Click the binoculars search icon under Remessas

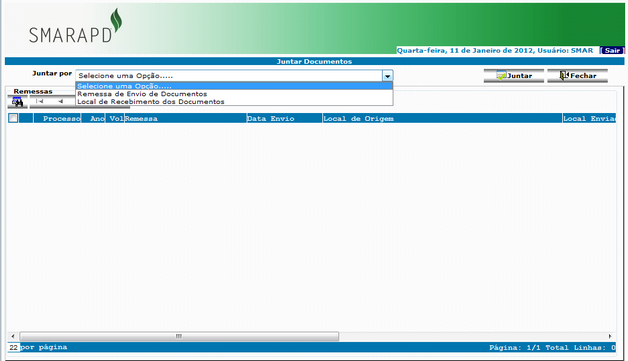coord(17,102)
